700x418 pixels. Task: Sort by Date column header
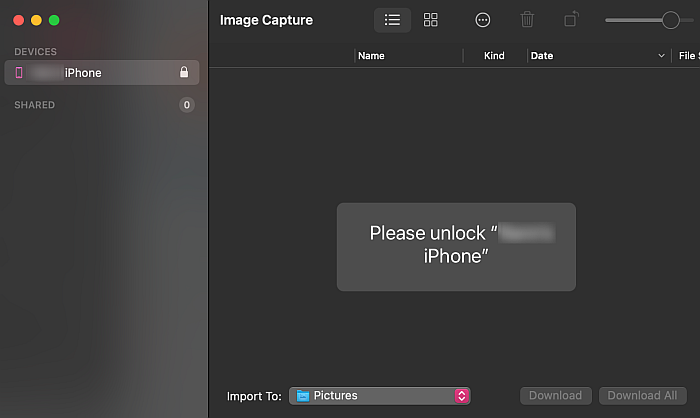coord(542,56)
